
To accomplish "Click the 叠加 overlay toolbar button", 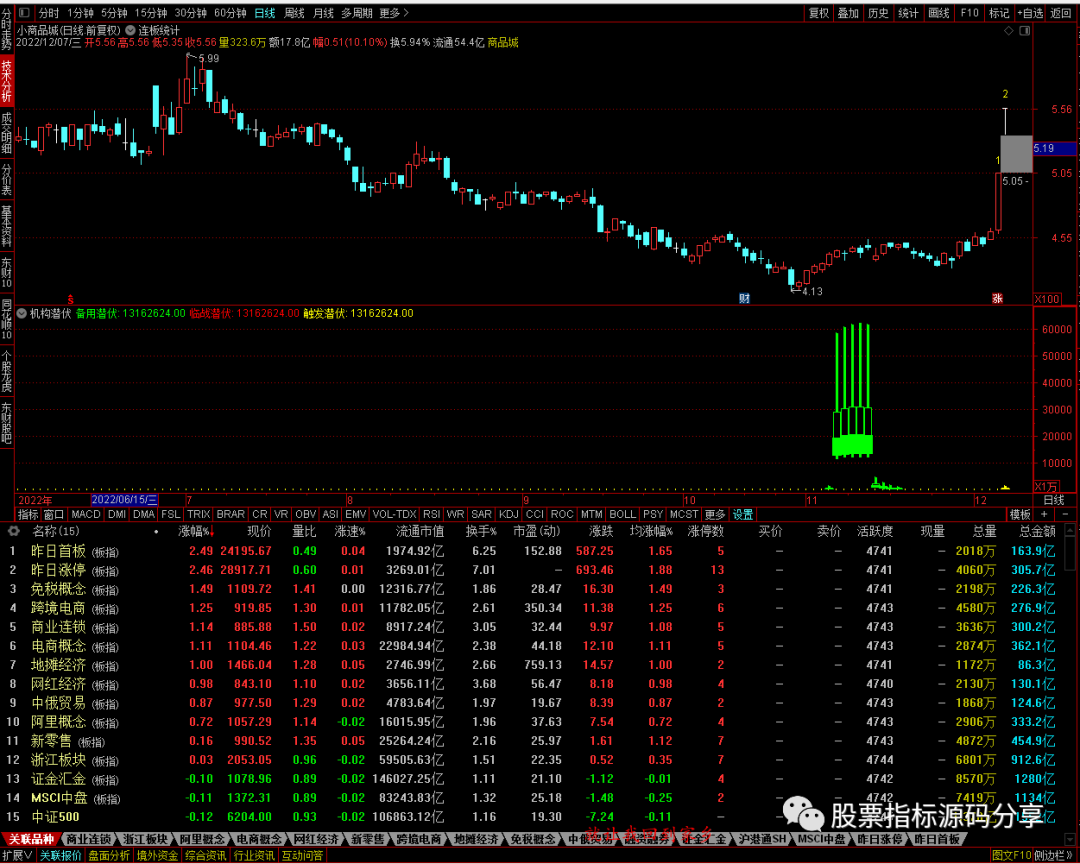I will (848, 13).
